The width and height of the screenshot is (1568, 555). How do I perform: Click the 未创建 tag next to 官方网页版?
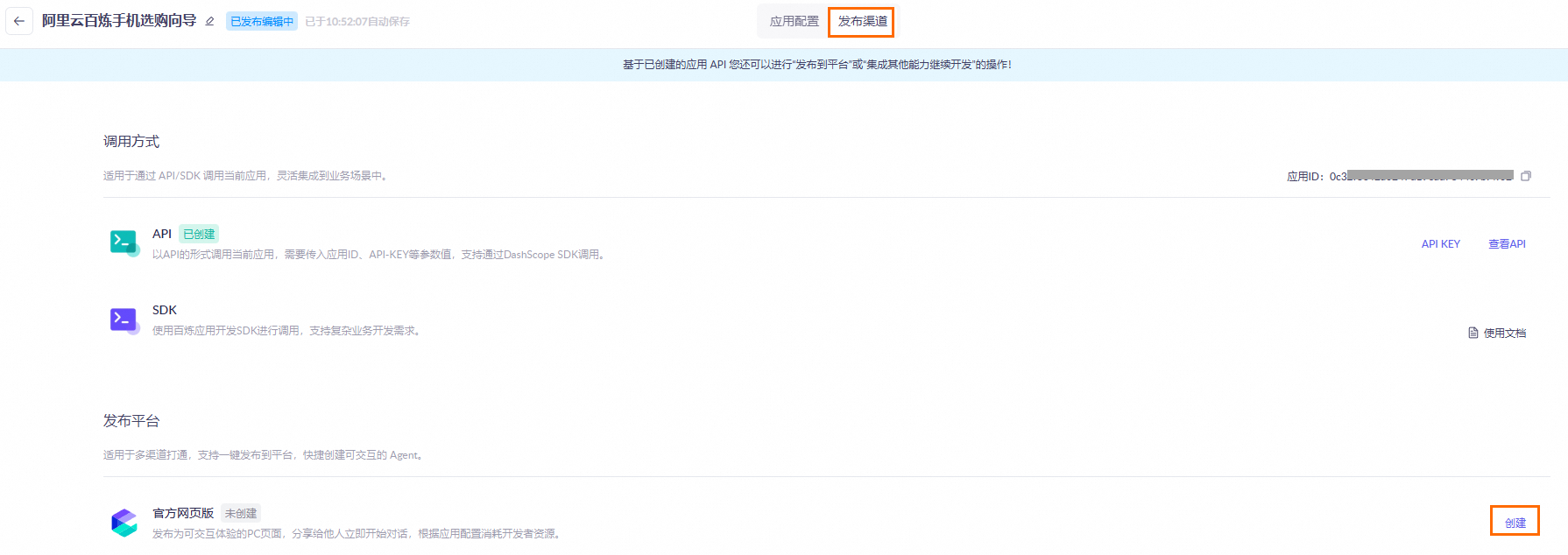(x=241, y=513)
